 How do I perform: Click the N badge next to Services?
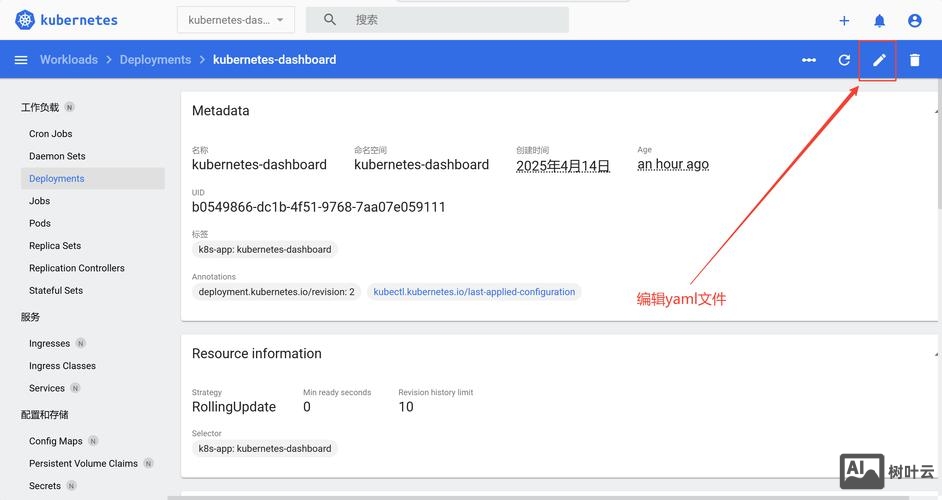point(75,388)
